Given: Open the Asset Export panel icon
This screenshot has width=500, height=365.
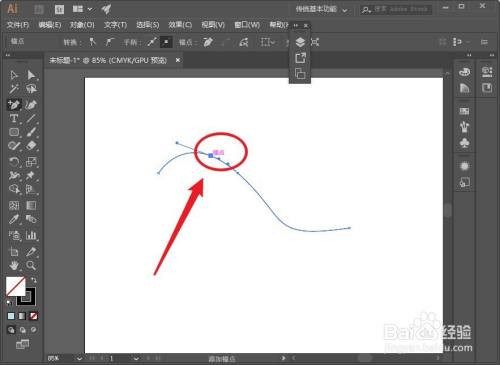Looking at the screenshot, I should [300, 58].
